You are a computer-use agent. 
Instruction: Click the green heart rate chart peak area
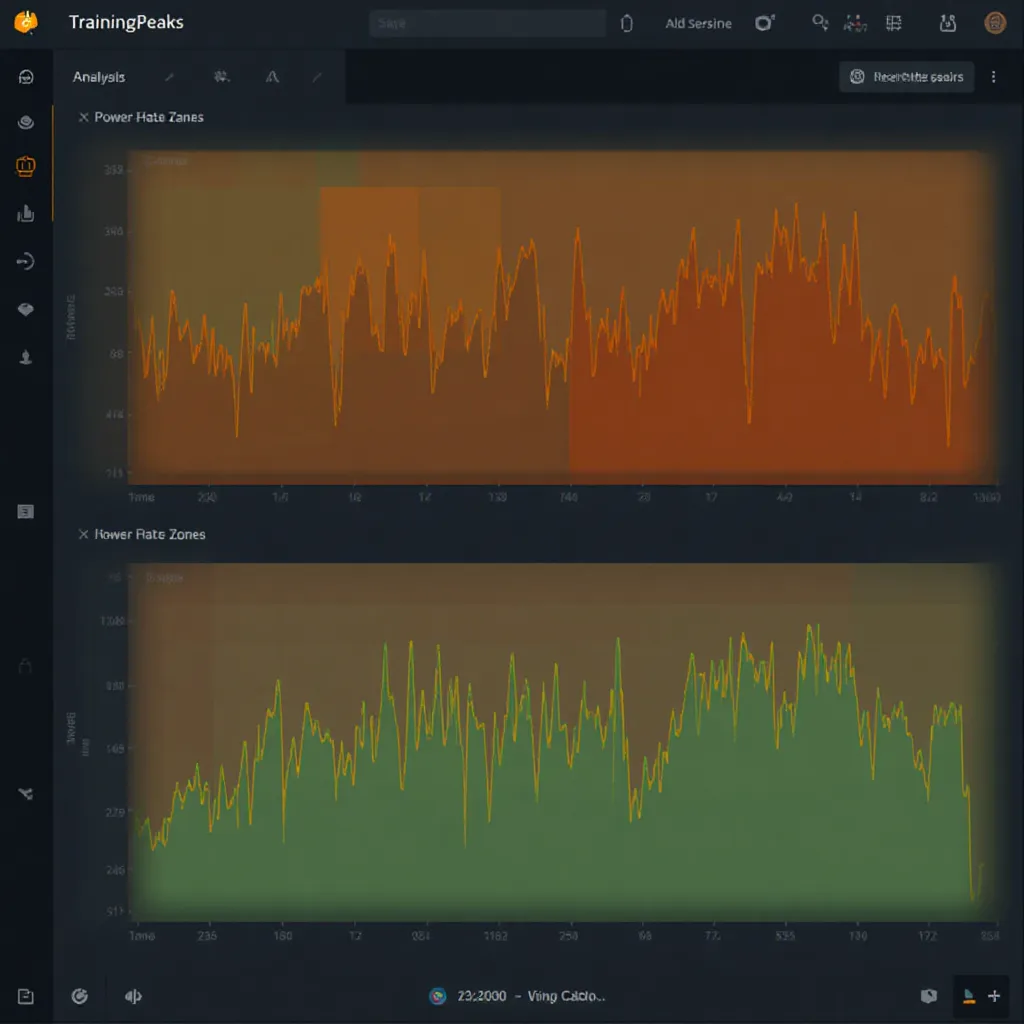[810, 700]
